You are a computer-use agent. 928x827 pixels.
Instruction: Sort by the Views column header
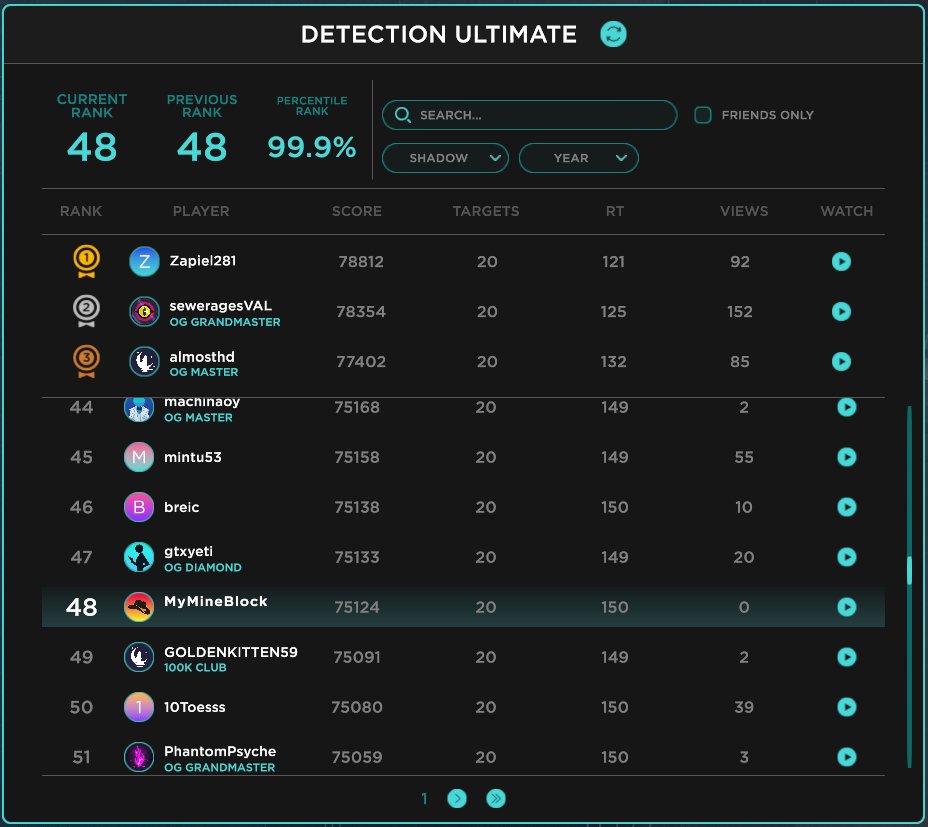pos(744,211)
